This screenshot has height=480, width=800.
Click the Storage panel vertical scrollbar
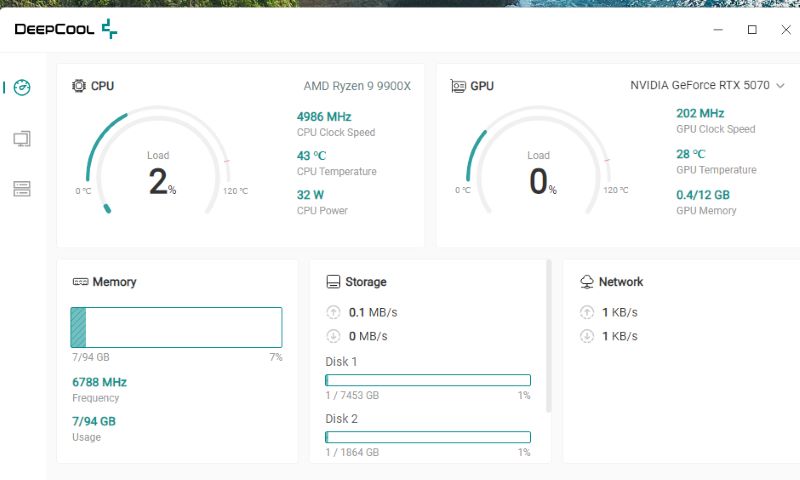[x=548, y=335]
